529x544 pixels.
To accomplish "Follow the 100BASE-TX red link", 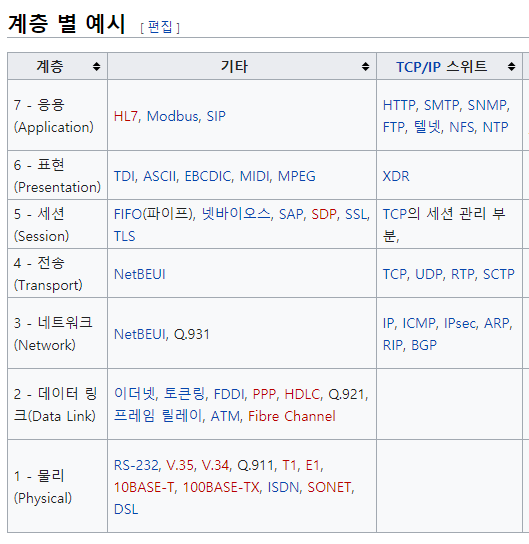I will [x=221, y=487].
